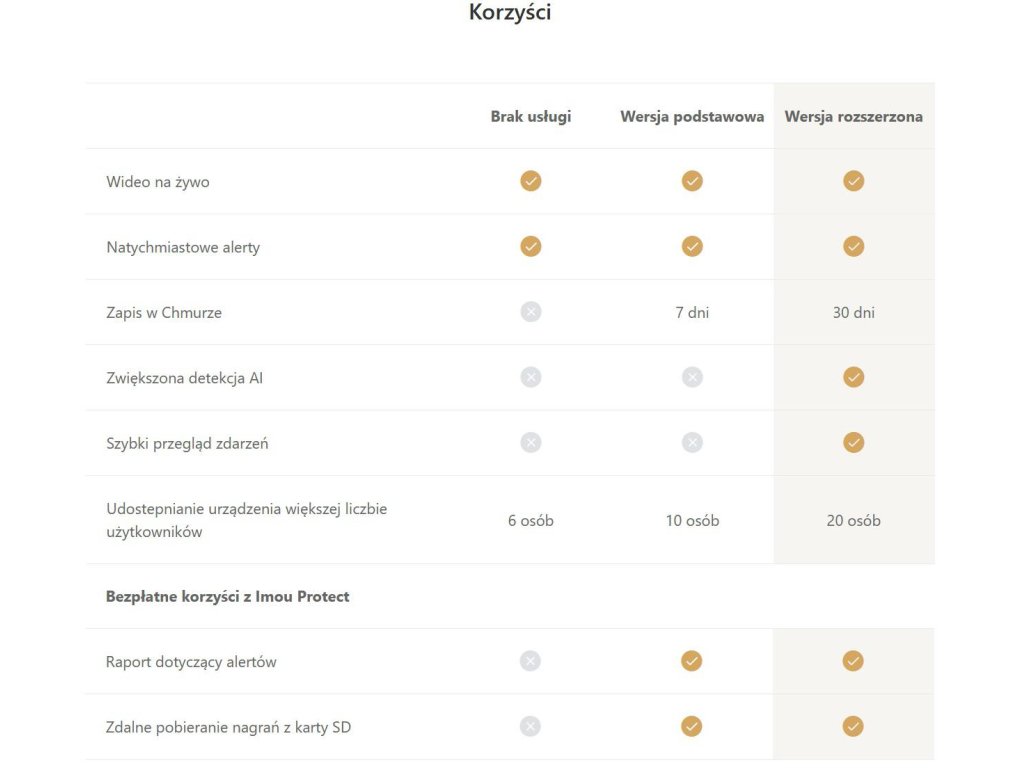Screen dimensions: 1024x768
Task: Click the Korzyści page title
Action: 510,13
